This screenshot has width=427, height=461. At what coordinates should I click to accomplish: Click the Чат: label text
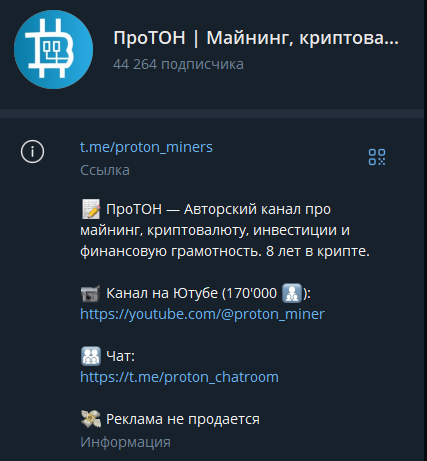click(120, 356)
